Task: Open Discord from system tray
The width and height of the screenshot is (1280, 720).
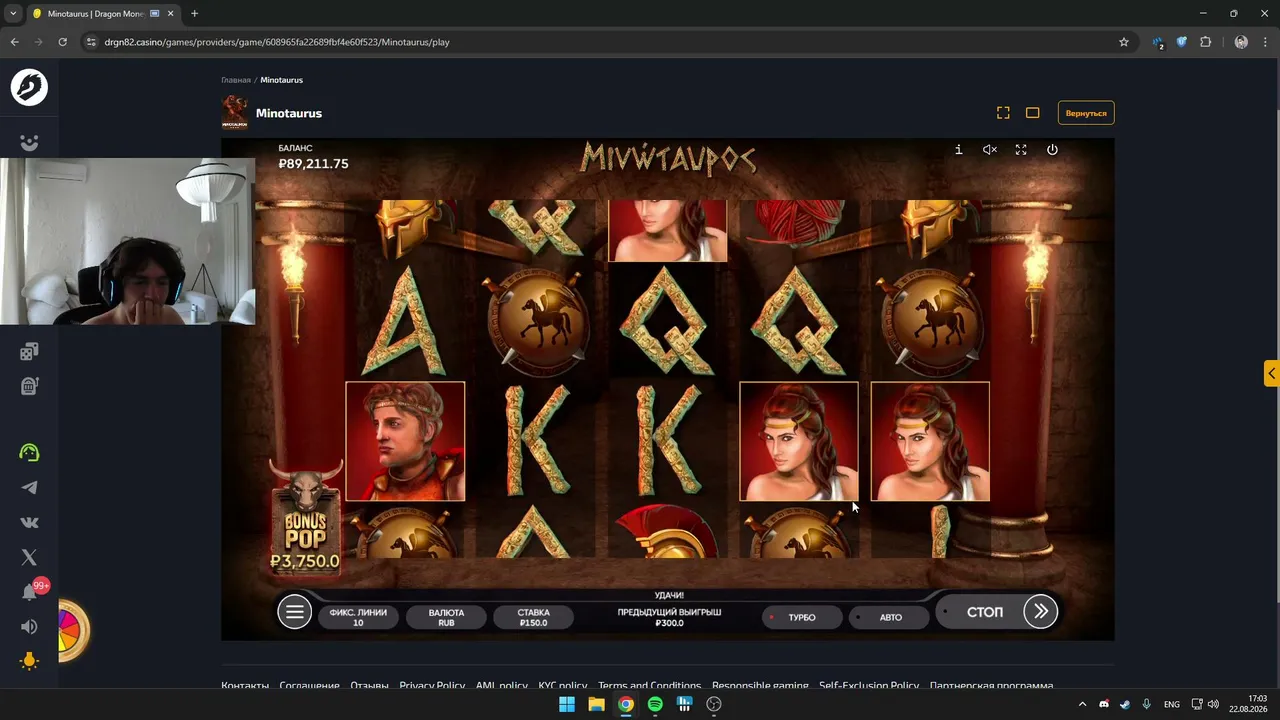Action: pyautogui.click(x=1104, y=704)
